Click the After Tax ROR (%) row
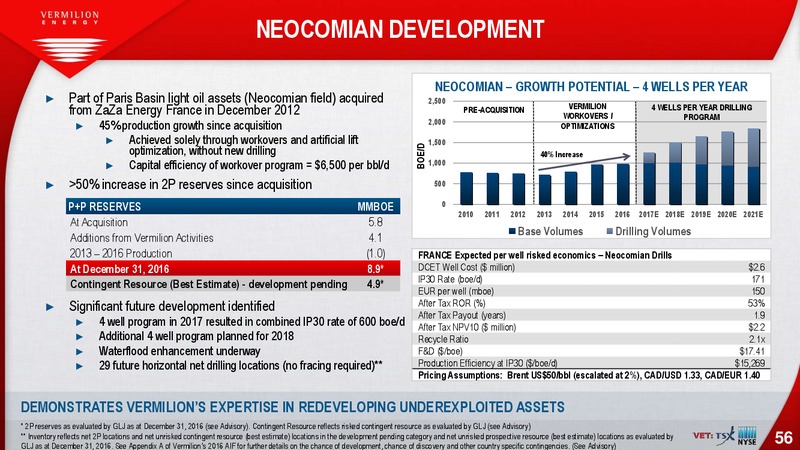The height and width of the screenshot is (450, 800). [591, 303]
